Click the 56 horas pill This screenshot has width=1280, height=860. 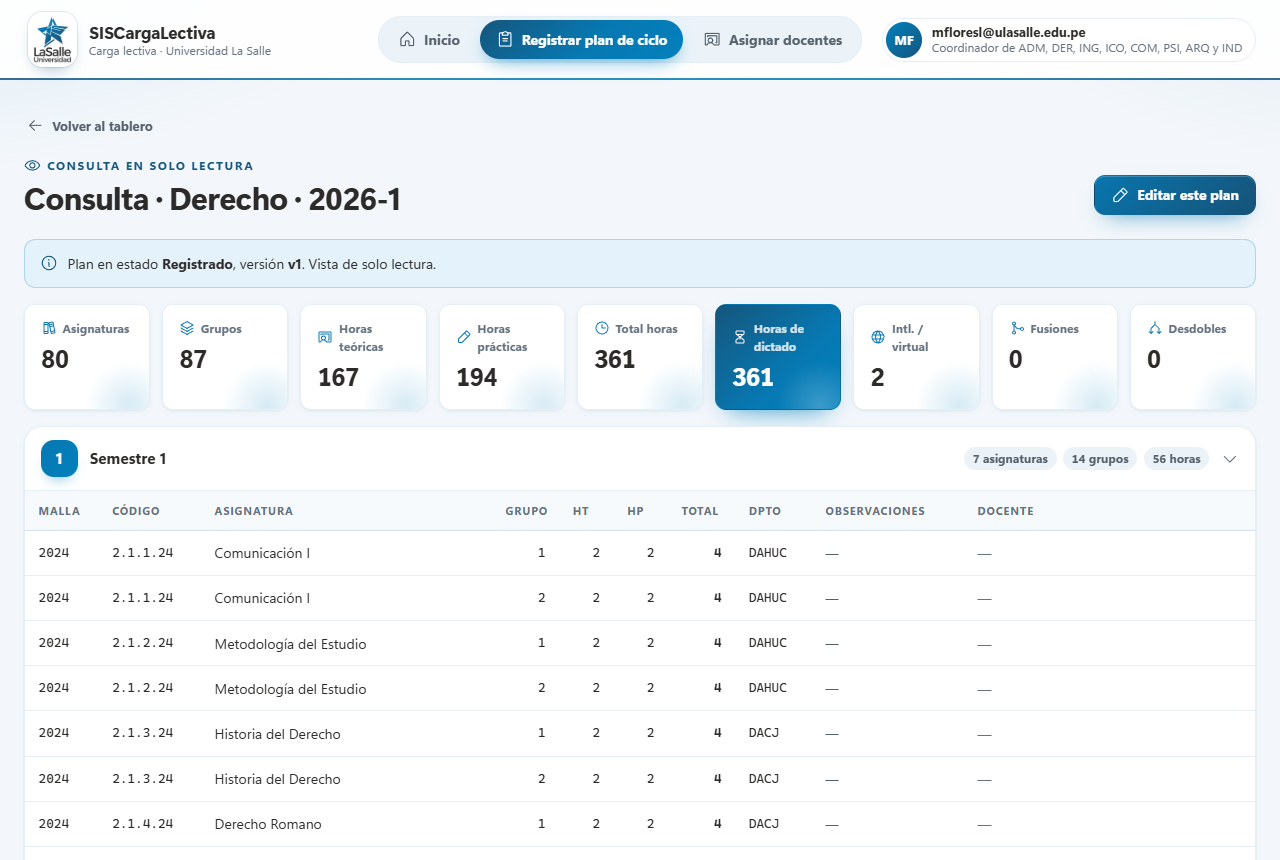click(1176, 459)
